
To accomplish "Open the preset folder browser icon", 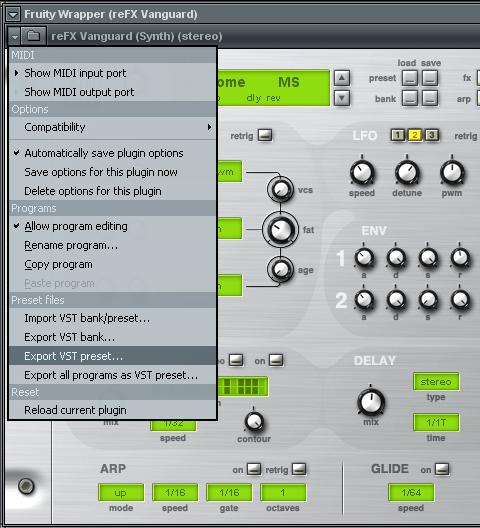I will [33, 35].
